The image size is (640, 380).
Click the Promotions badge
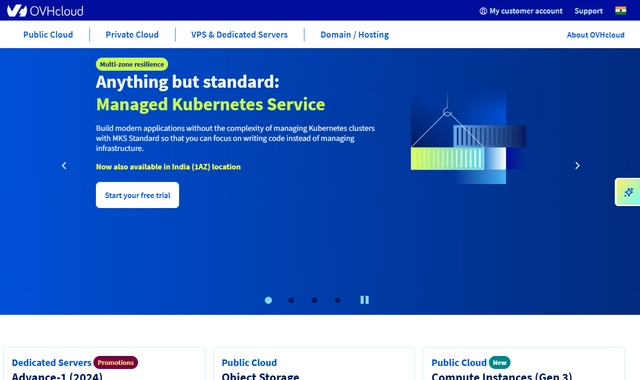tap(116, 362)
